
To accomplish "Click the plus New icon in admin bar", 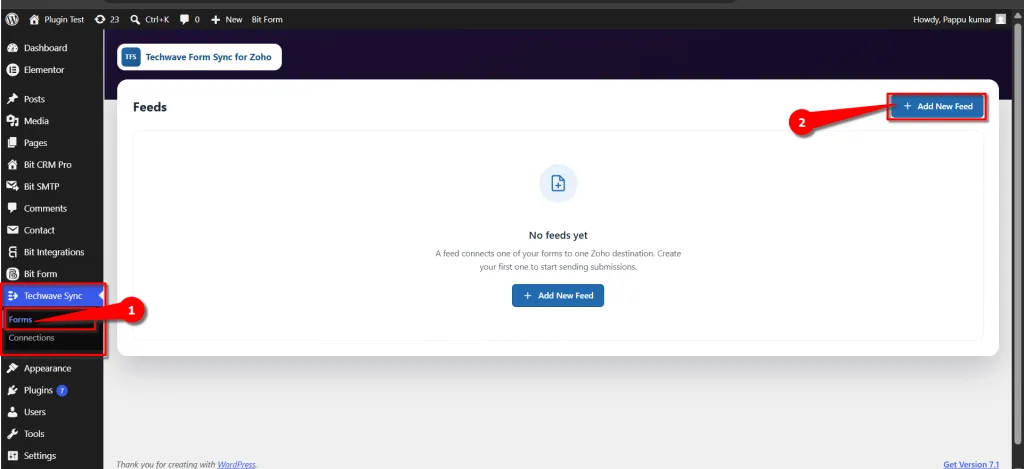I will pyautogui.click(x=216, y=20).
